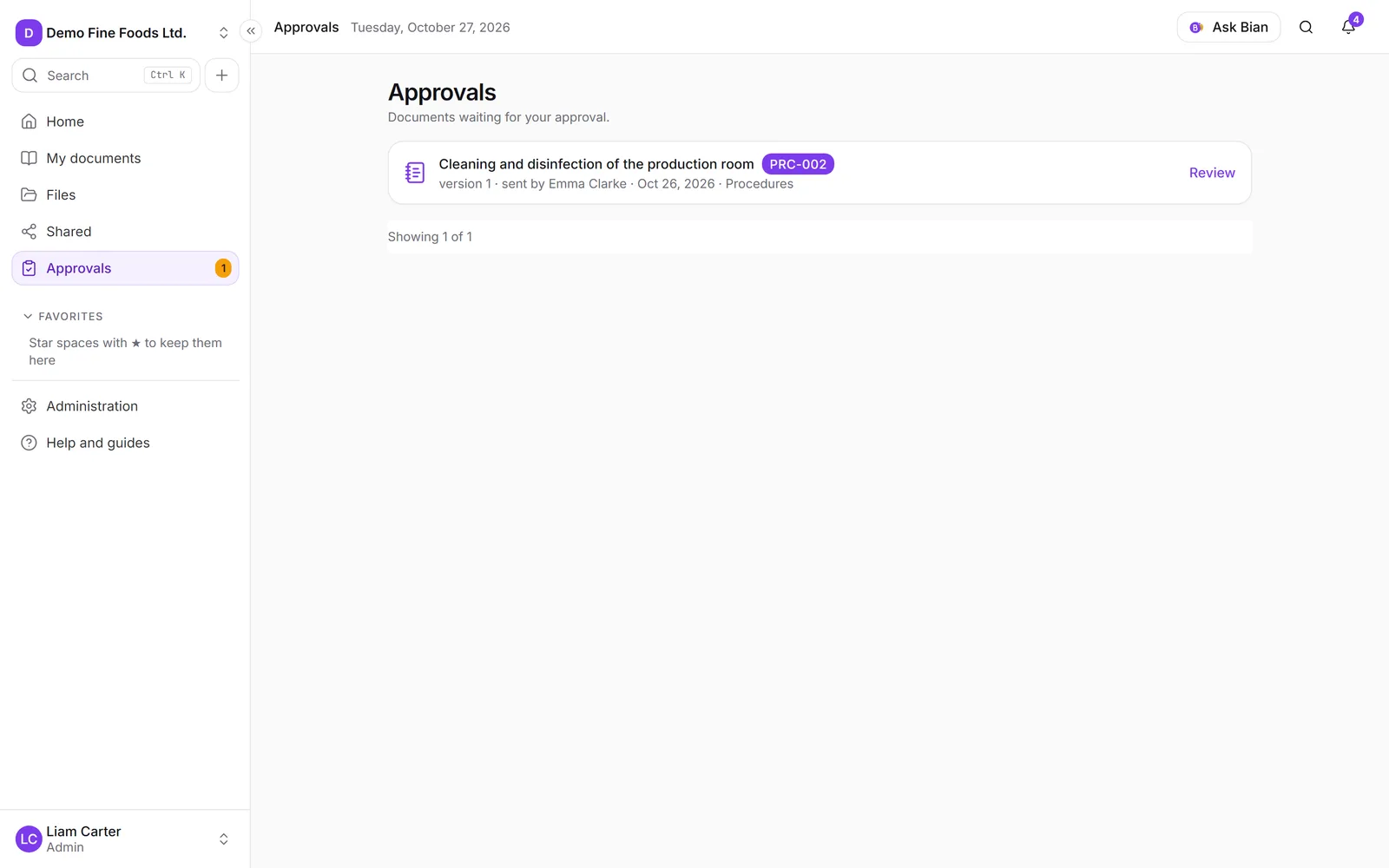Go to My documents
The width and height of the screenshot is (1389, 868).
pos(125,158)
